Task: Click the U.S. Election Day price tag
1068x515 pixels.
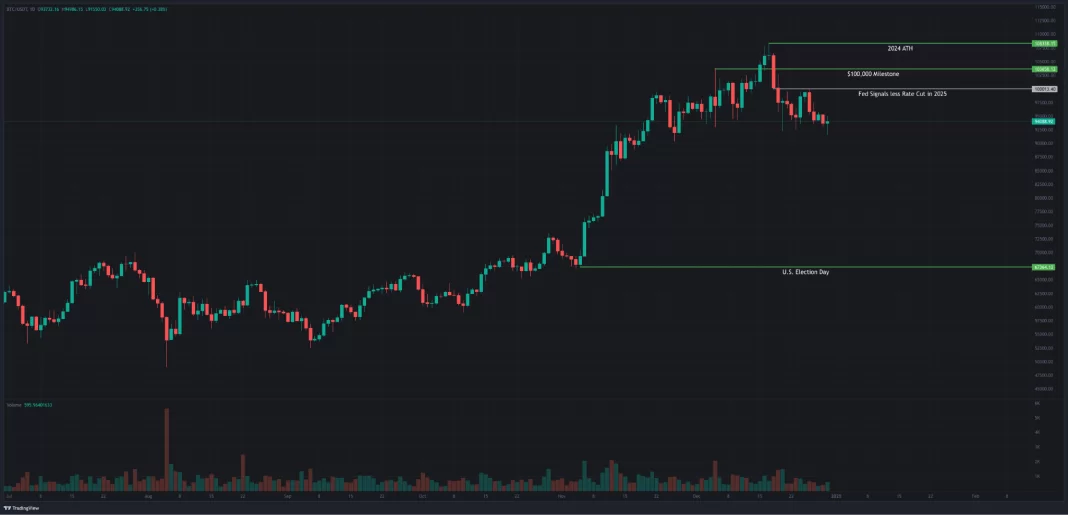Action: 1046,267
